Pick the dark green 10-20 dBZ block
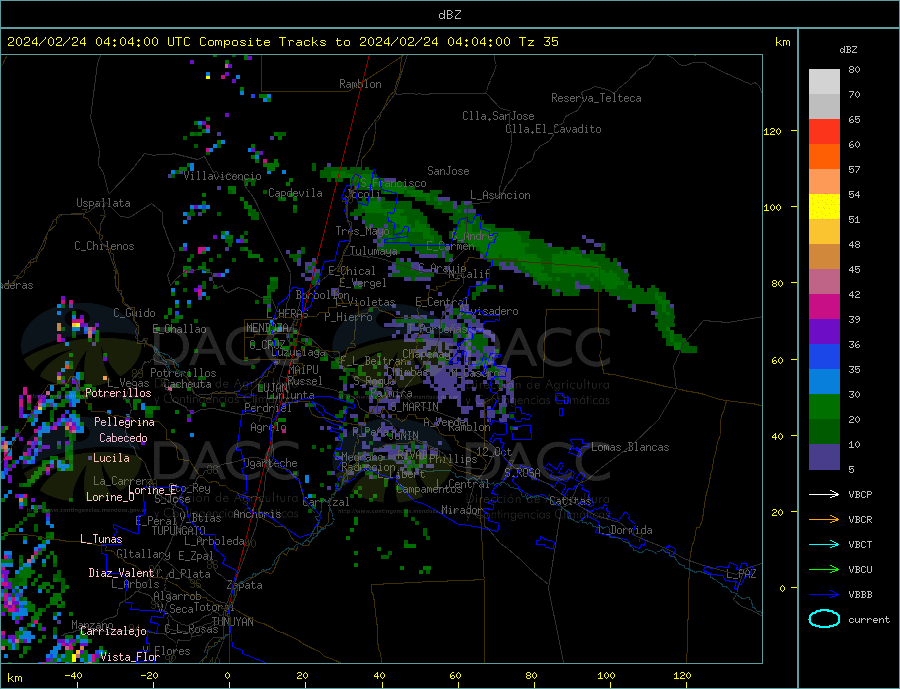Viewport: 900px width, 689px height. pos(824,432)
